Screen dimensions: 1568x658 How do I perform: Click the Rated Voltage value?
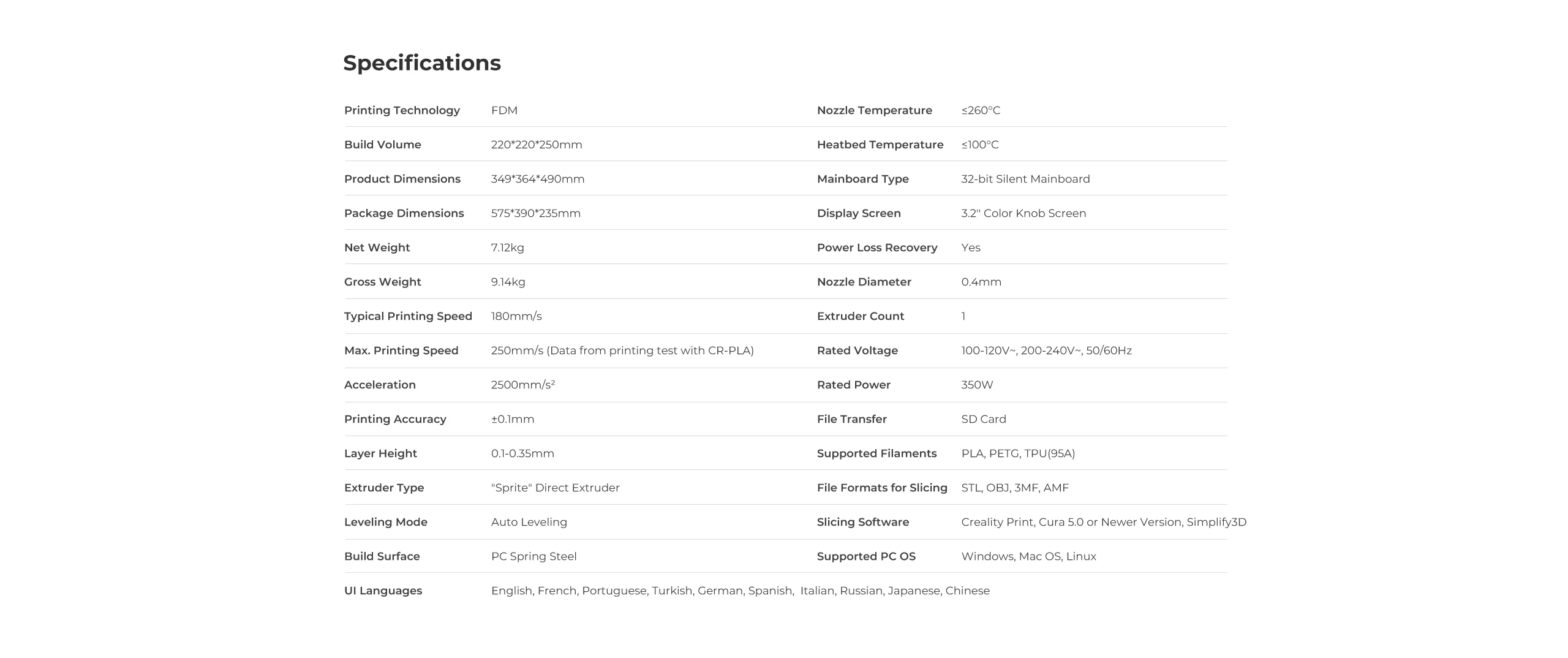pos(1046,350)
